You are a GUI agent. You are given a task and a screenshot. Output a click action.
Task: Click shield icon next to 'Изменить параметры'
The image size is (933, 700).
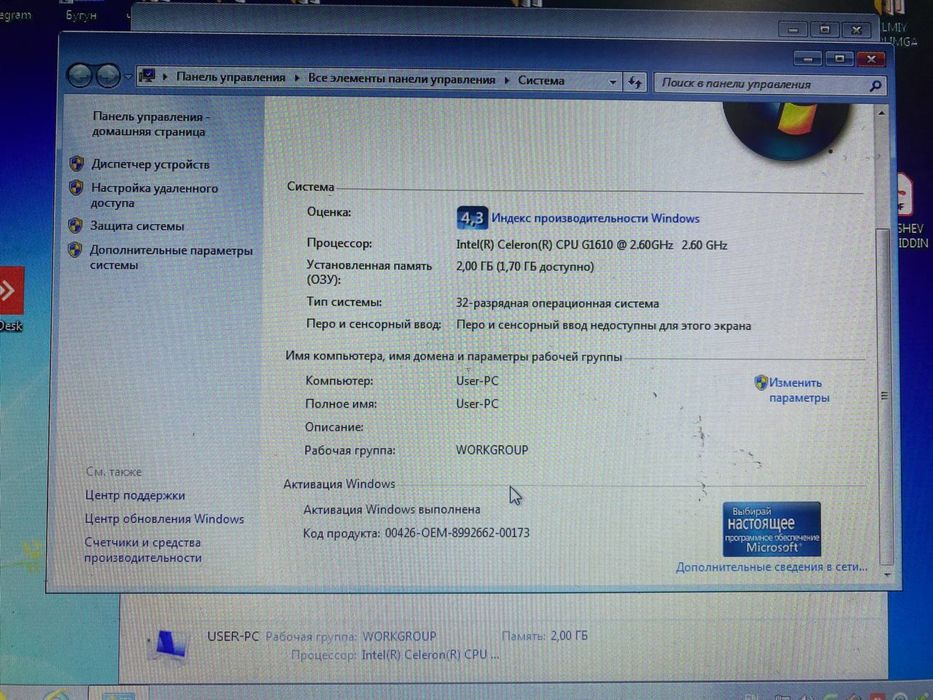tap(761, 382)
